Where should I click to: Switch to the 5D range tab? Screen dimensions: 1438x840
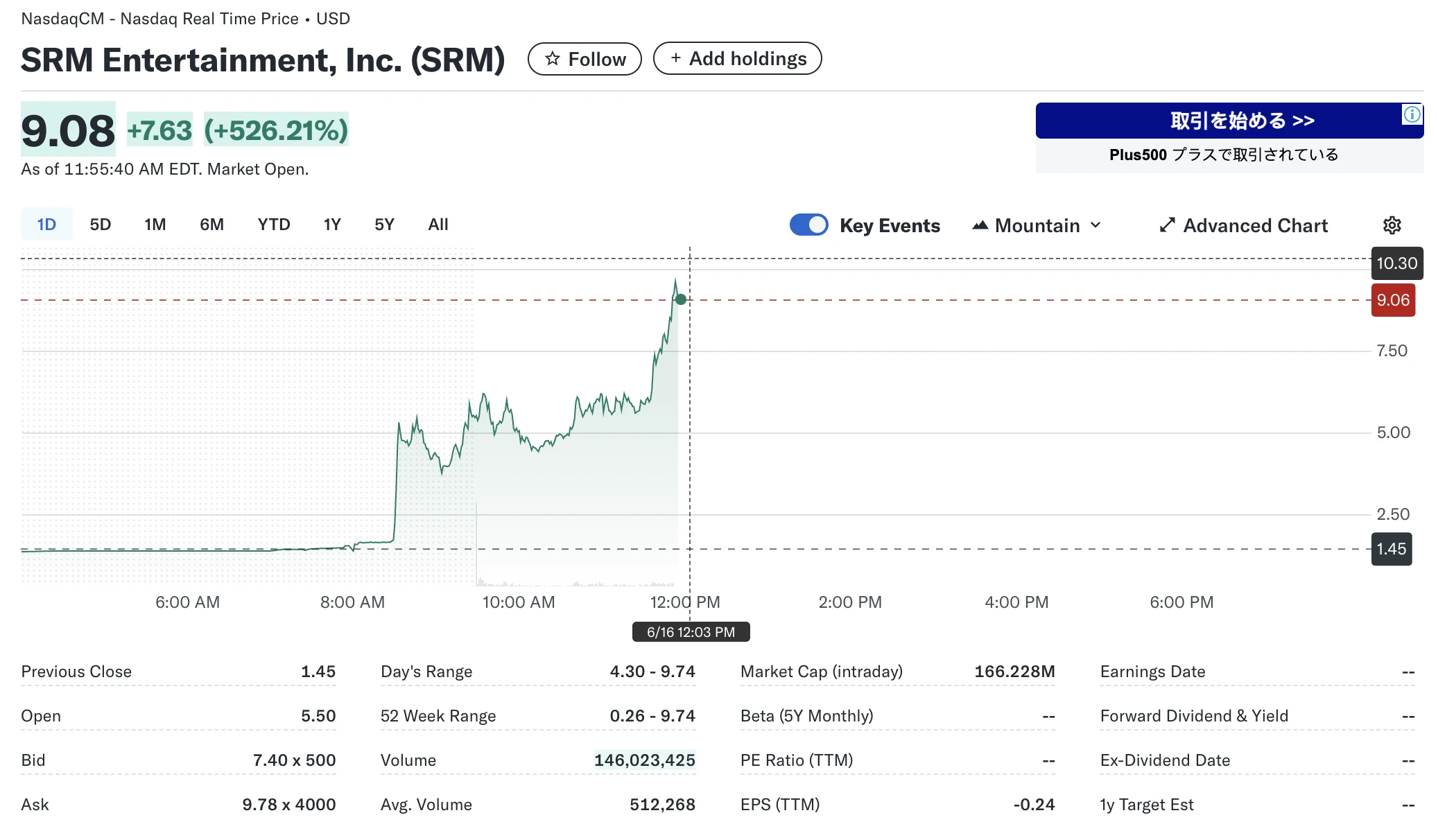pos(101,225)
